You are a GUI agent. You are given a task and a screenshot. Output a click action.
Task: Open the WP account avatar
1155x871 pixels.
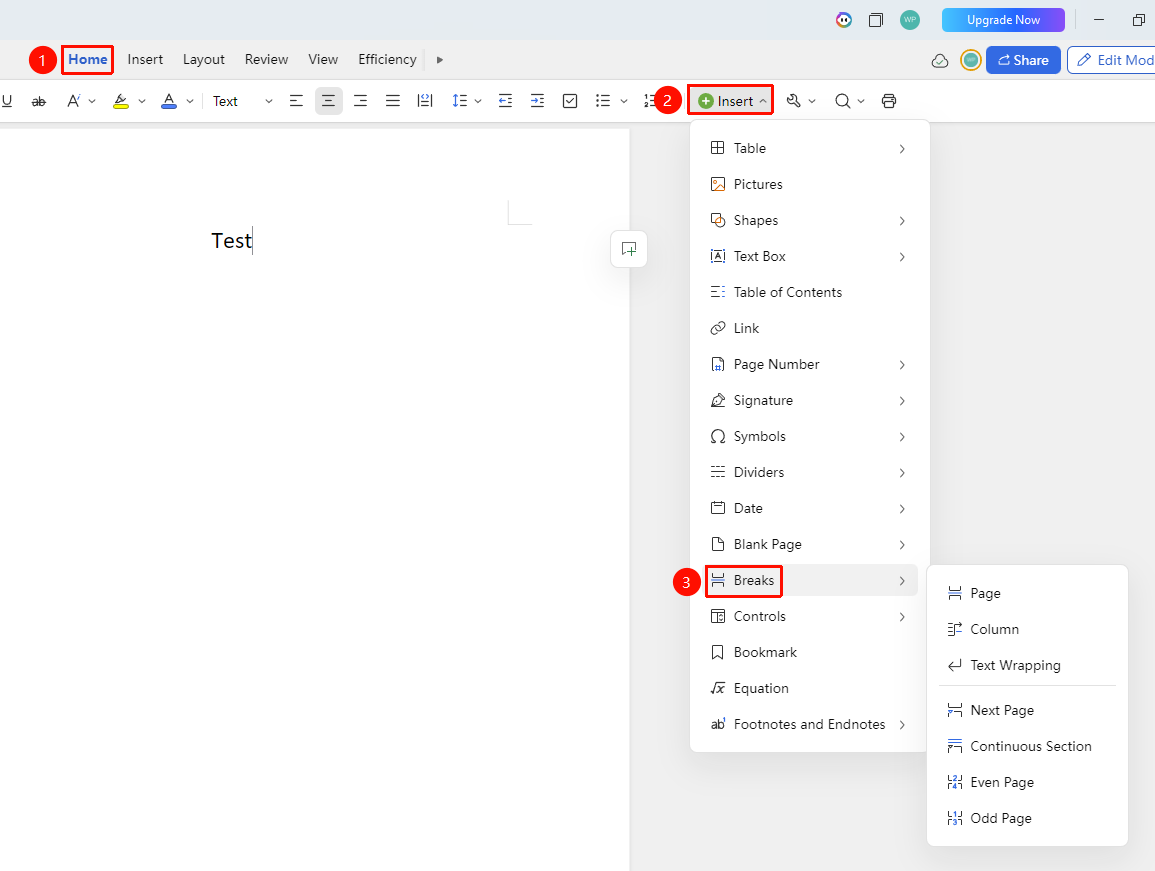pos(910,20)
